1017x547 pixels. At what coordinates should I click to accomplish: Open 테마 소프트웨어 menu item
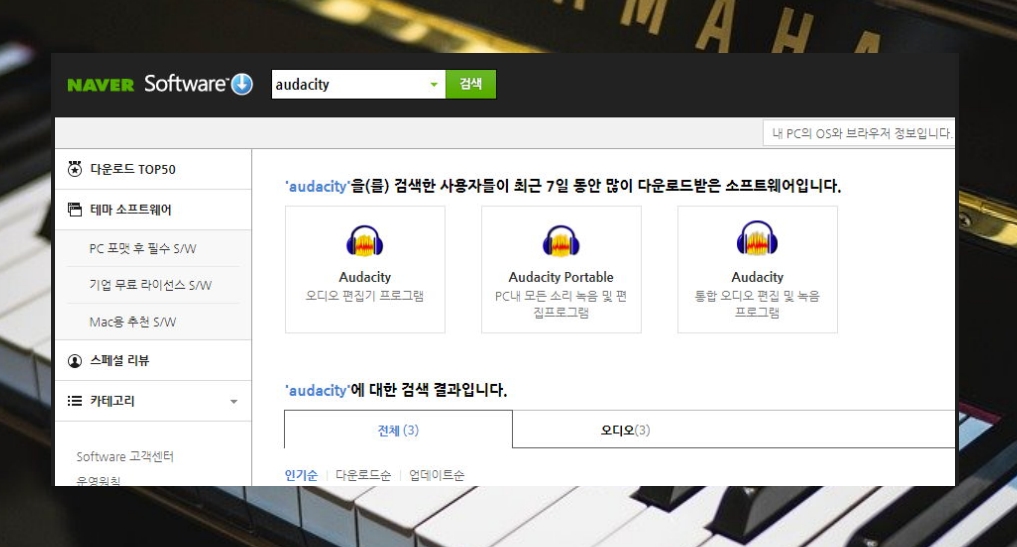(130, 210)
